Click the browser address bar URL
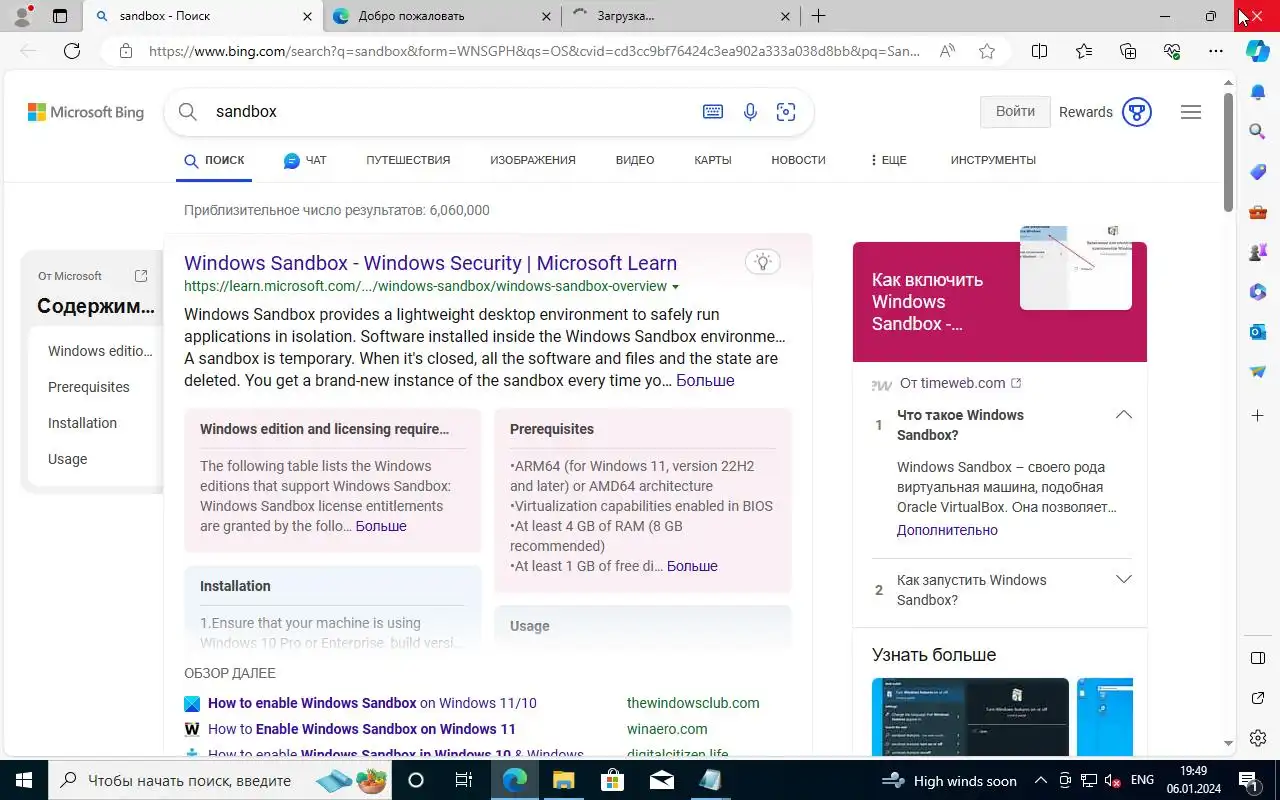Screen dimensions: 1280x800 coord(535,51)
